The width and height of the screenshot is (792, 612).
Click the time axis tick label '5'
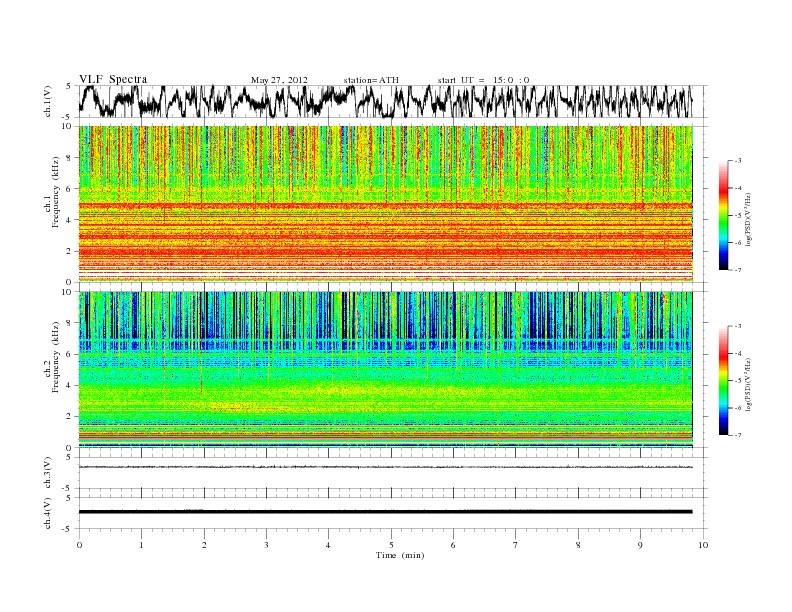[x=391, y=545]
